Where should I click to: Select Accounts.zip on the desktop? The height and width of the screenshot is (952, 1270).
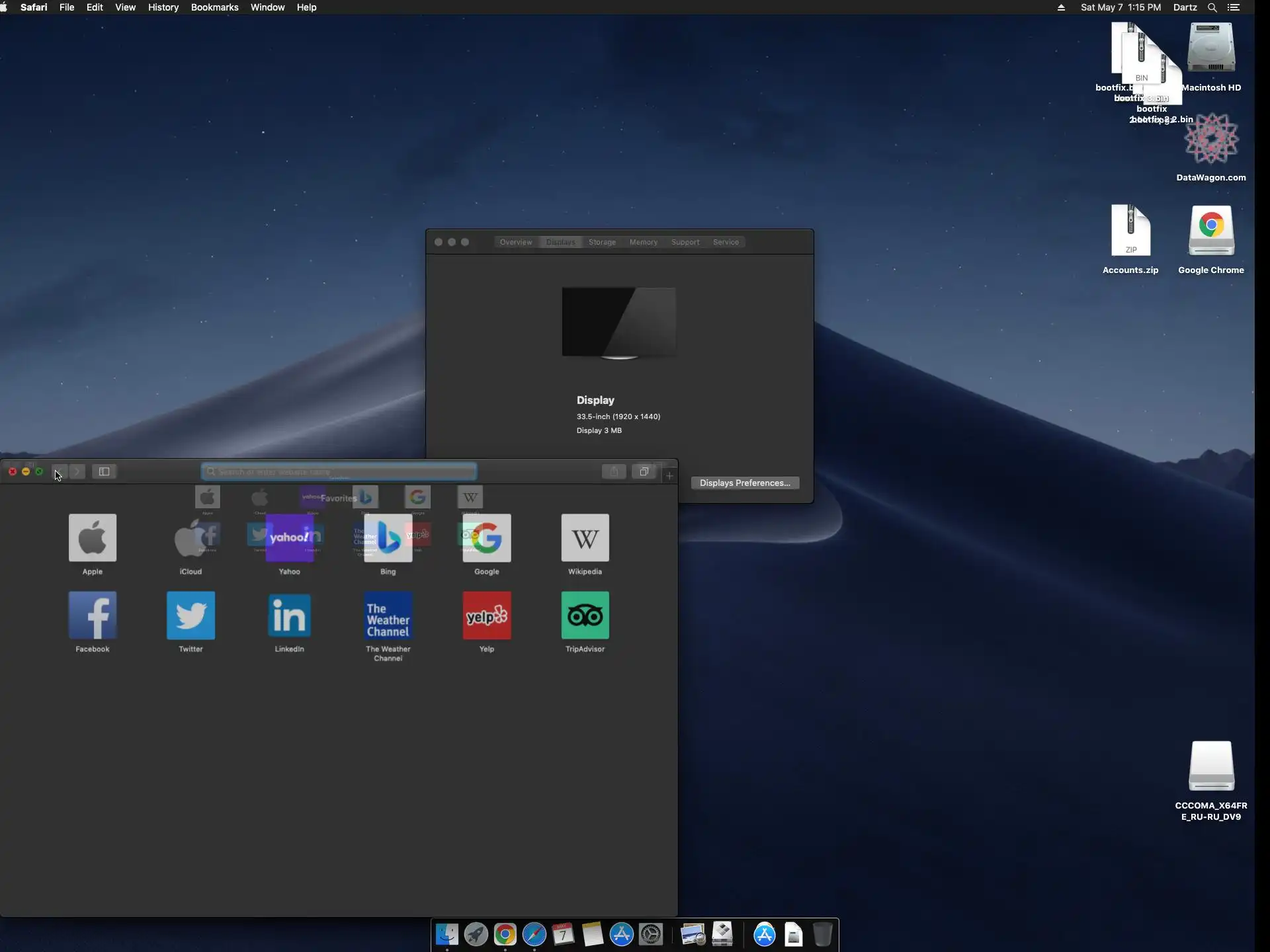[x=1130, y=231]
